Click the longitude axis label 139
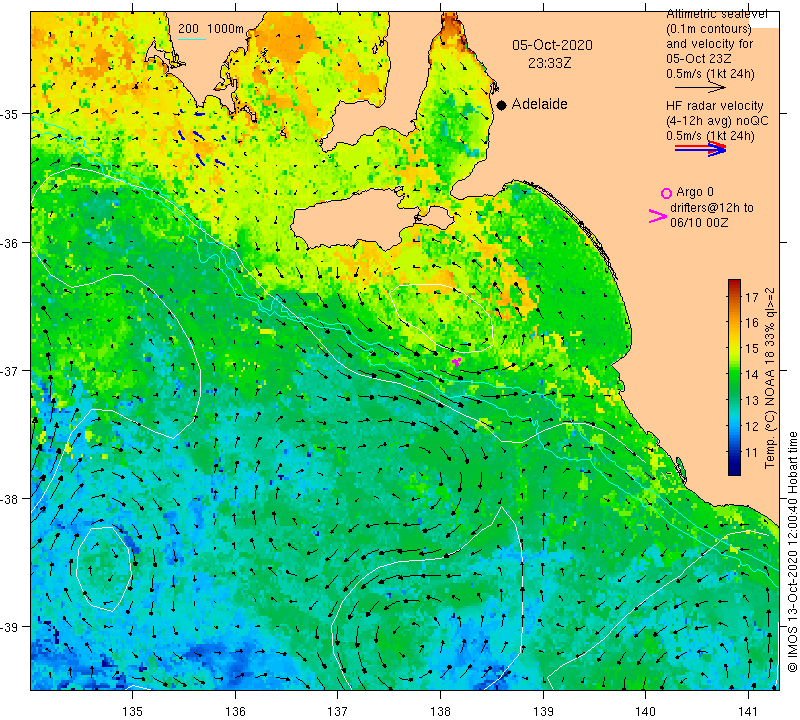800x720 pixels. point(543,711)
